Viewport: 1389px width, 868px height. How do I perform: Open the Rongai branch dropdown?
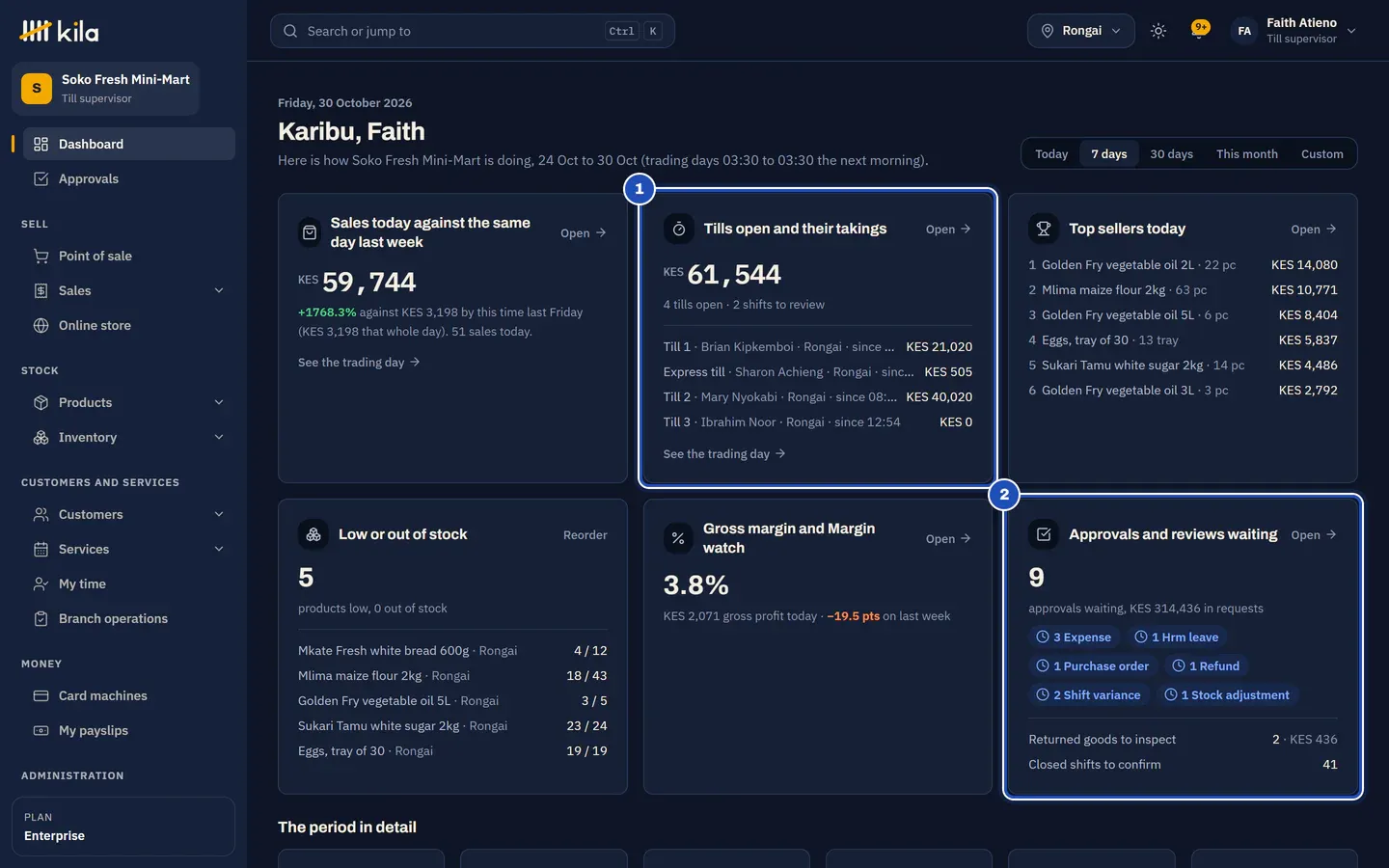click(1080, 31)
